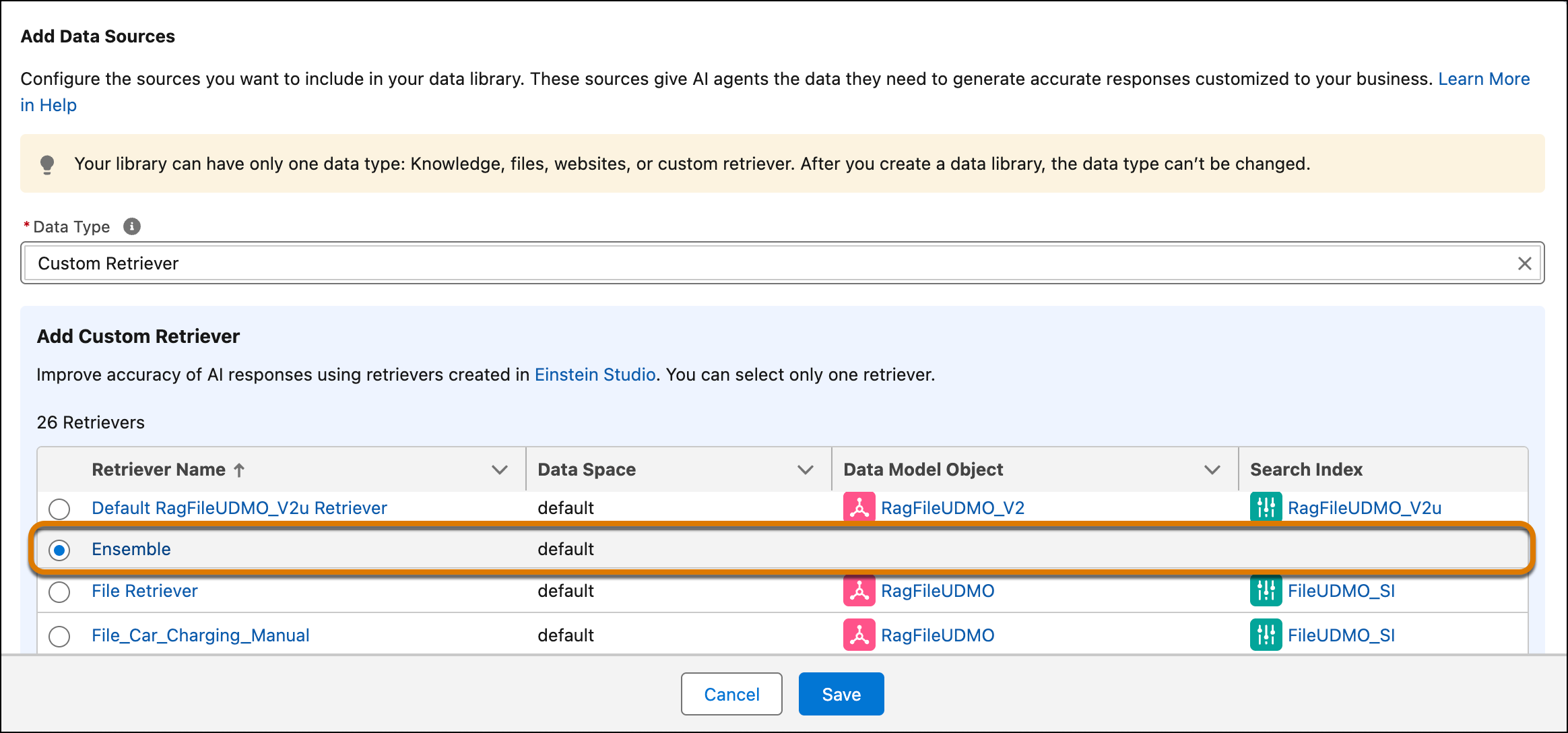Click the Data Type info icon
This screenshot has height=733, width=1568.
(132, 226)
